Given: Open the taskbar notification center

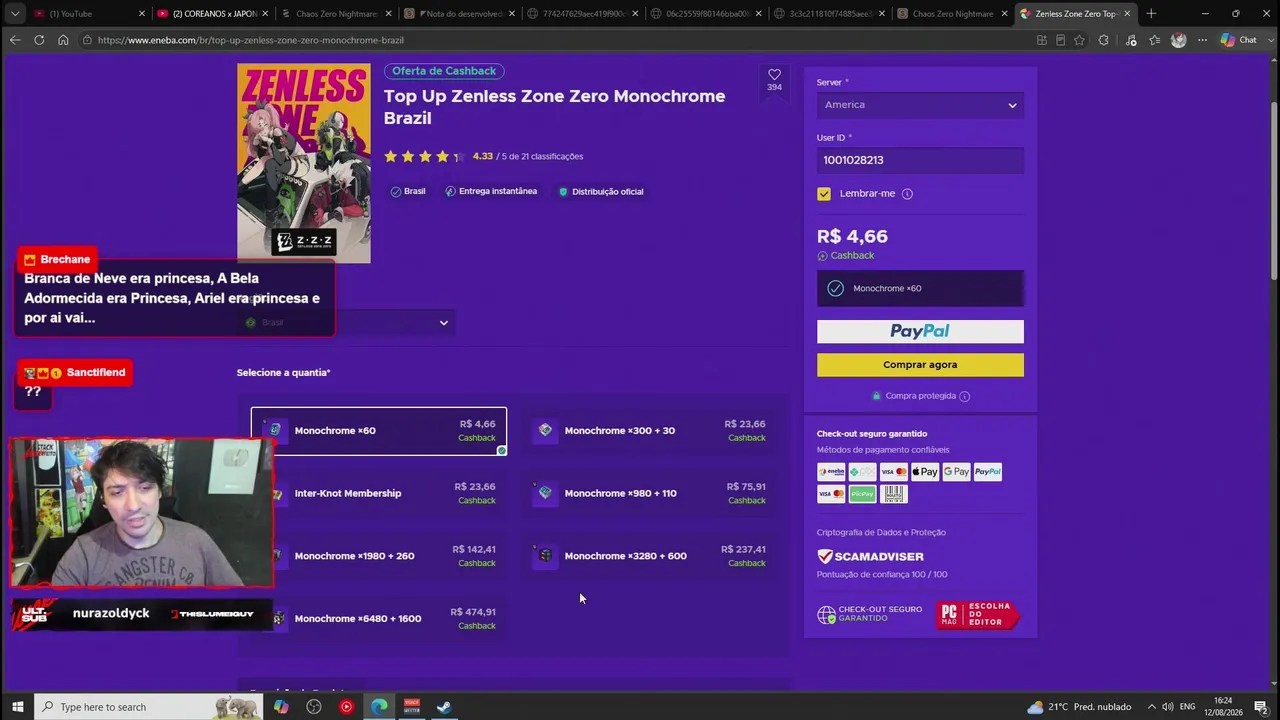Looking at the screenshot, I should [x=1261, y=707].
